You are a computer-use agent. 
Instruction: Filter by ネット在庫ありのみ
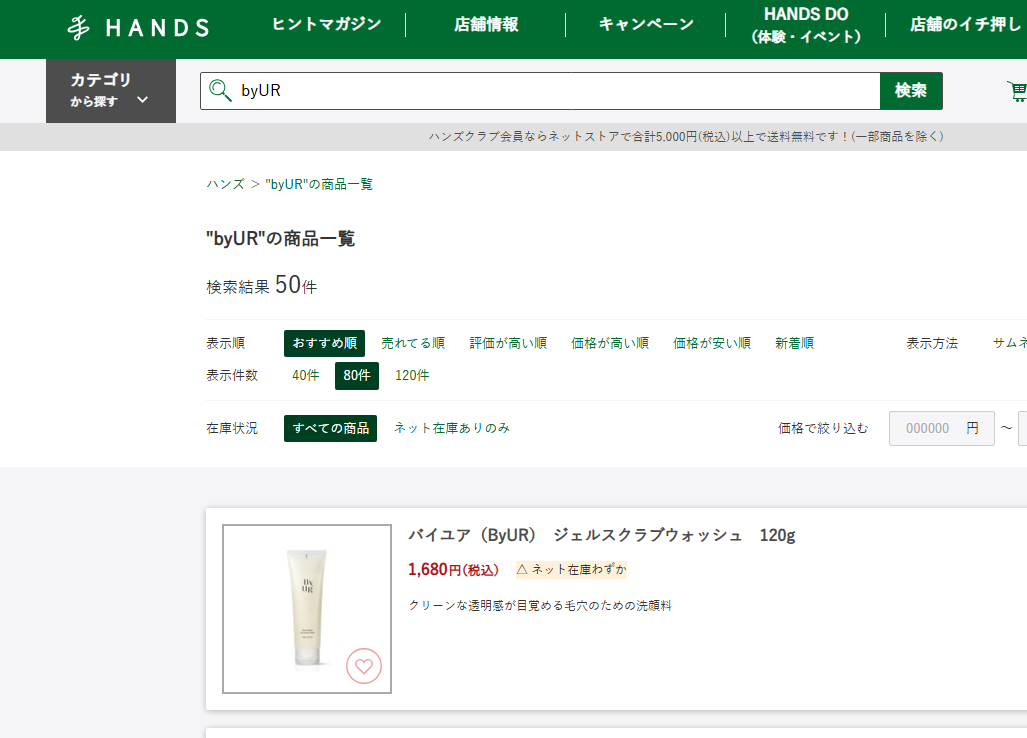[x=452, y=428]
